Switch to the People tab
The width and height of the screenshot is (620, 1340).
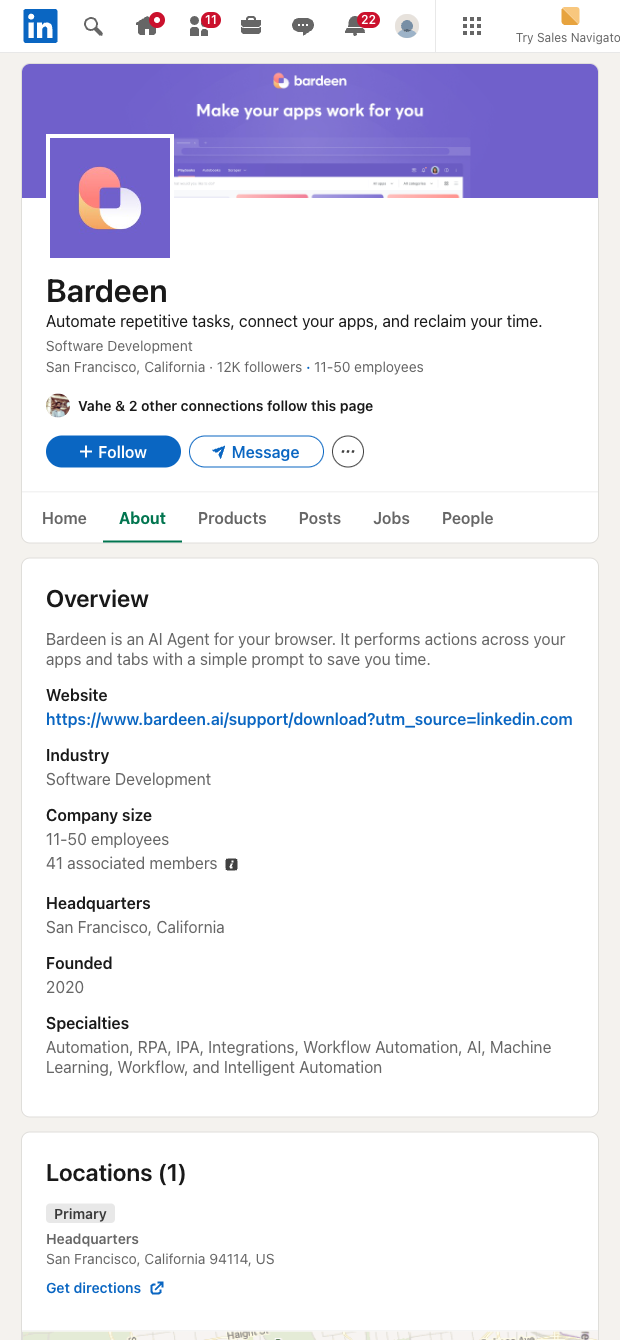(x=467, y=518)
